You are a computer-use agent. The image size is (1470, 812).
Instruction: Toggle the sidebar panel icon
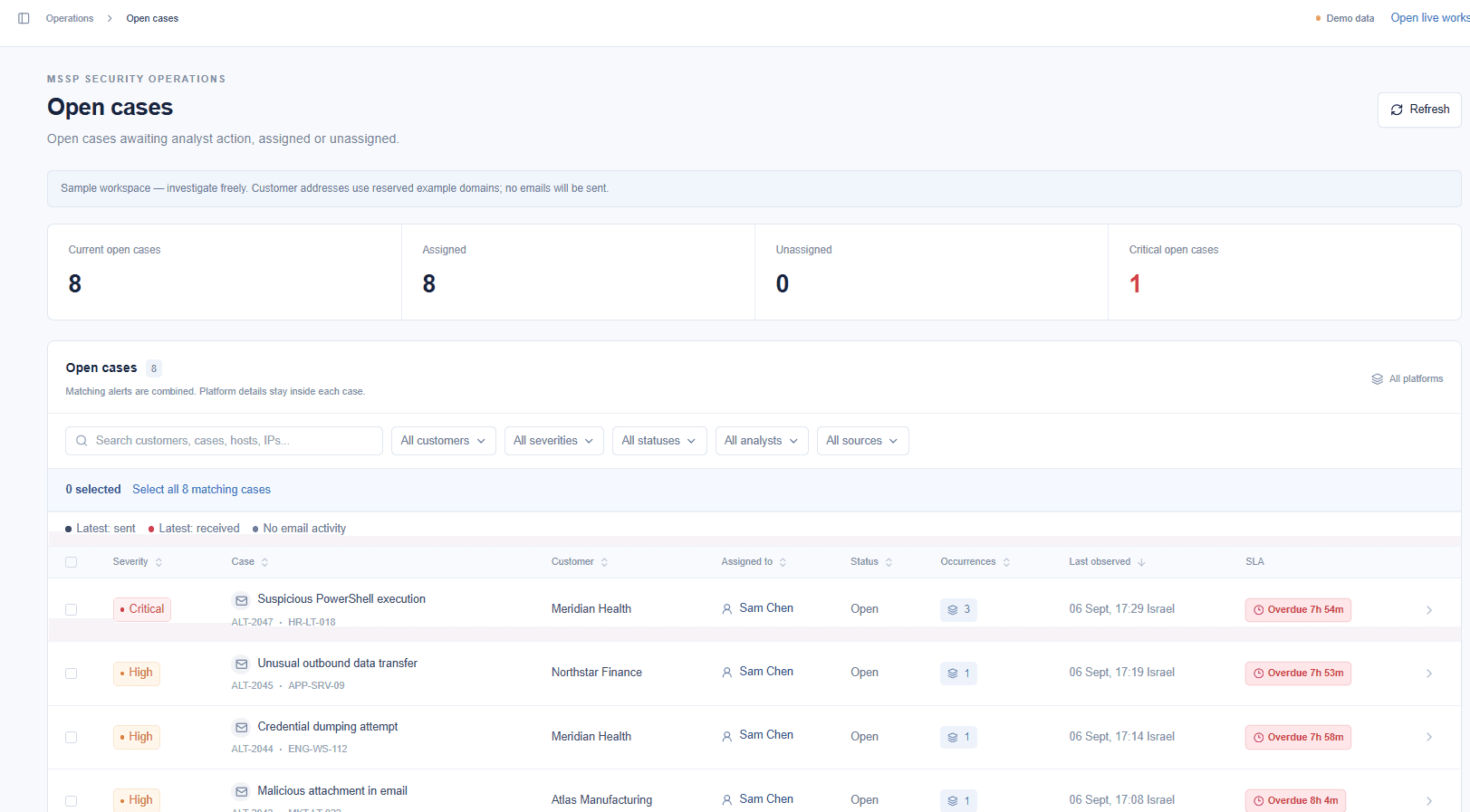coord(24,18)
